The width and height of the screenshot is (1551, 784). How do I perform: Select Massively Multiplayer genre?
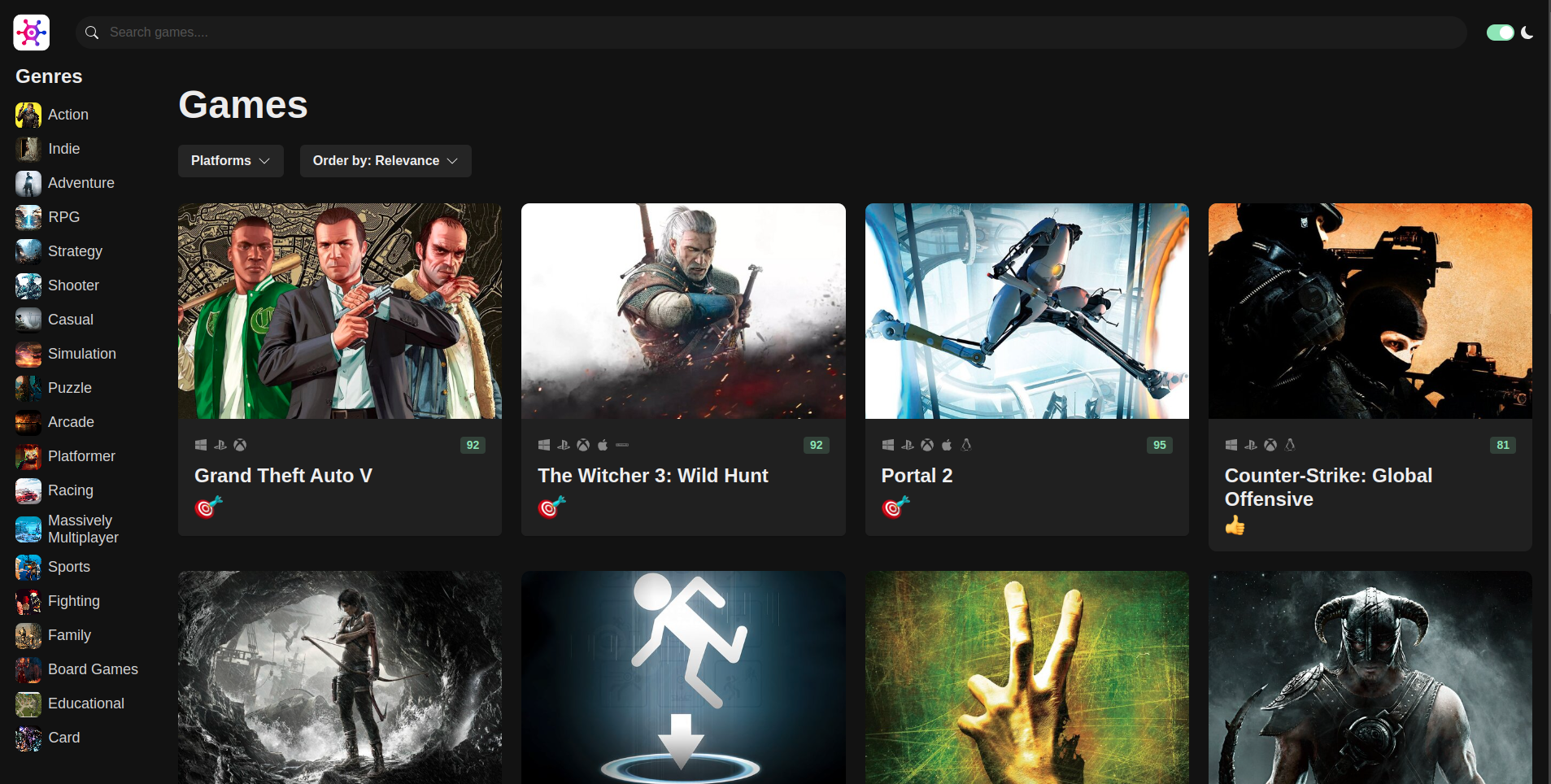pyautogui.click(x=83, y=529)
